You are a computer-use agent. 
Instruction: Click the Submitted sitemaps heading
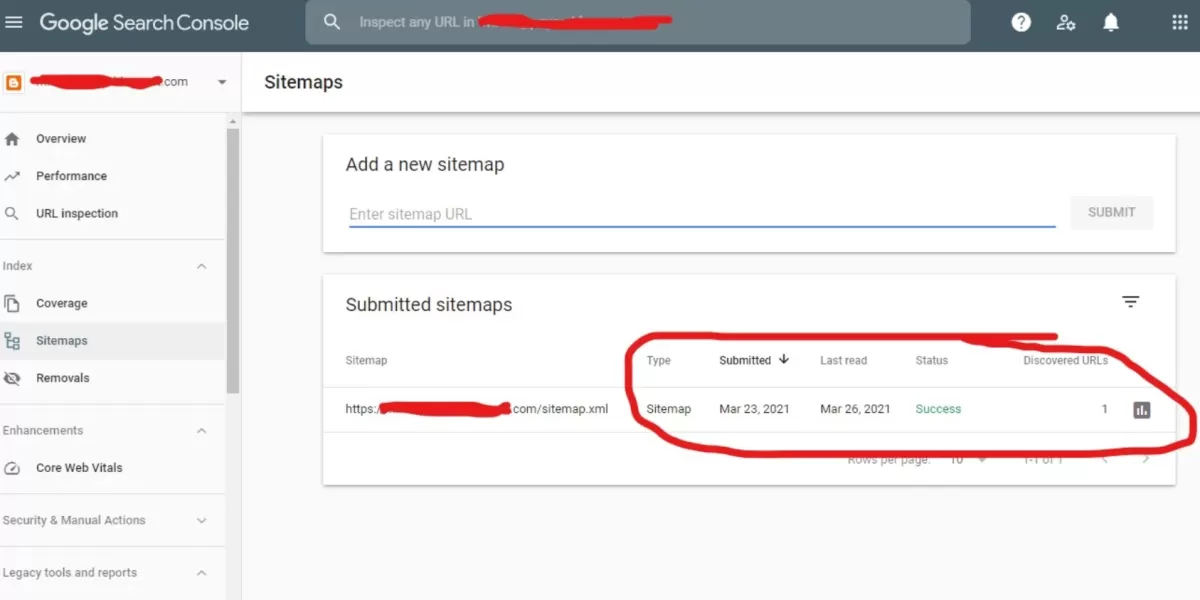429,305
